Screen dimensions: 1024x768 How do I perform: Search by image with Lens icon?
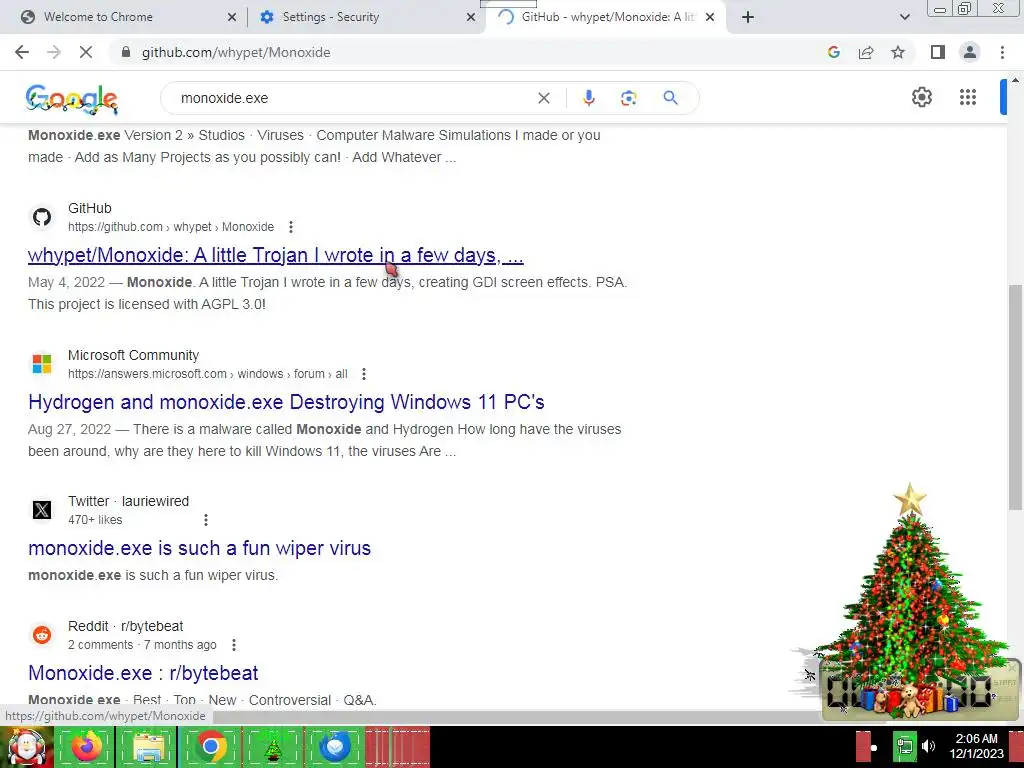point(628,98)
